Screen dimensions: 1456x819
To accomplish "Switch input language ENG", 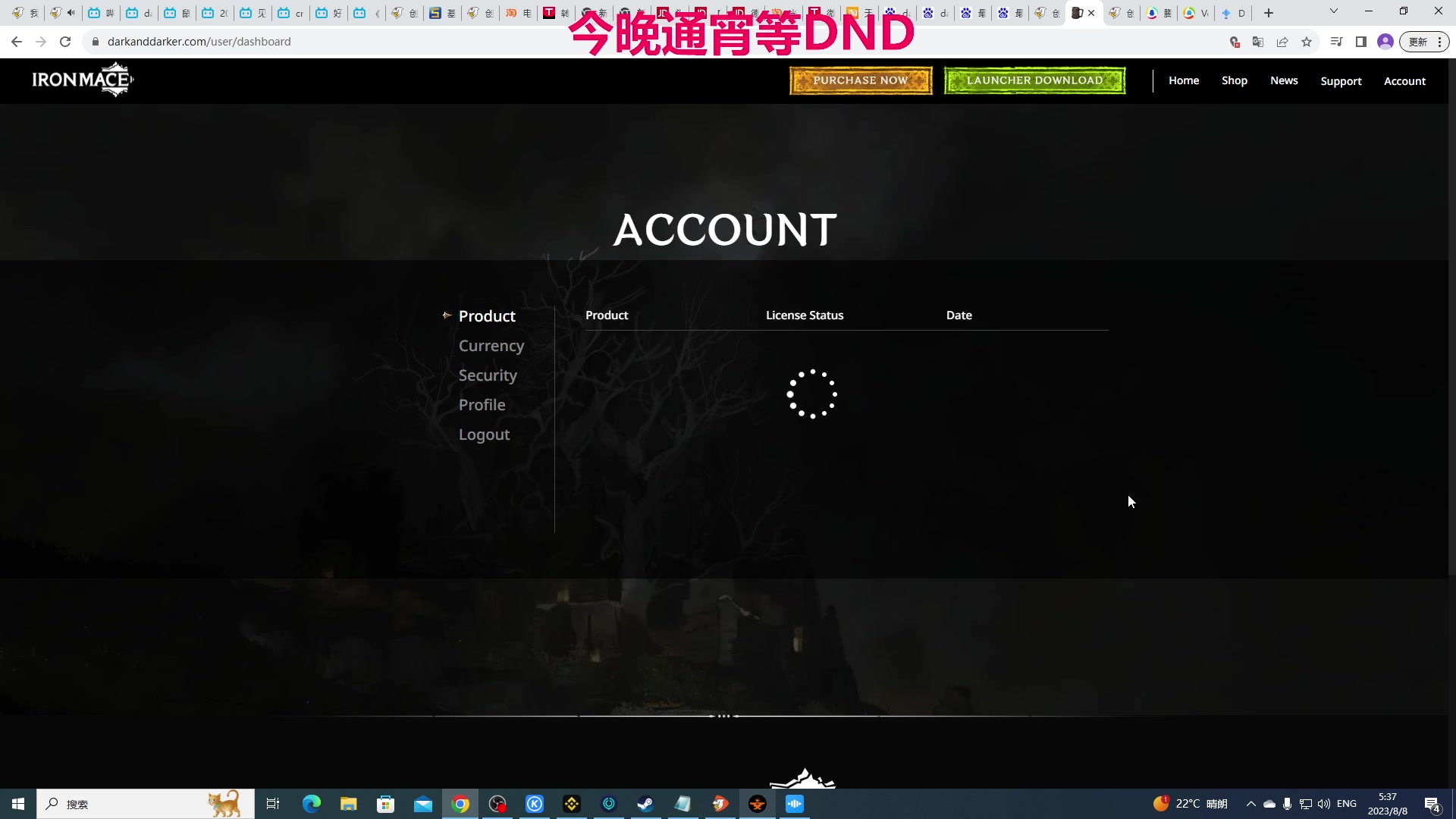I will point(1347,804).
